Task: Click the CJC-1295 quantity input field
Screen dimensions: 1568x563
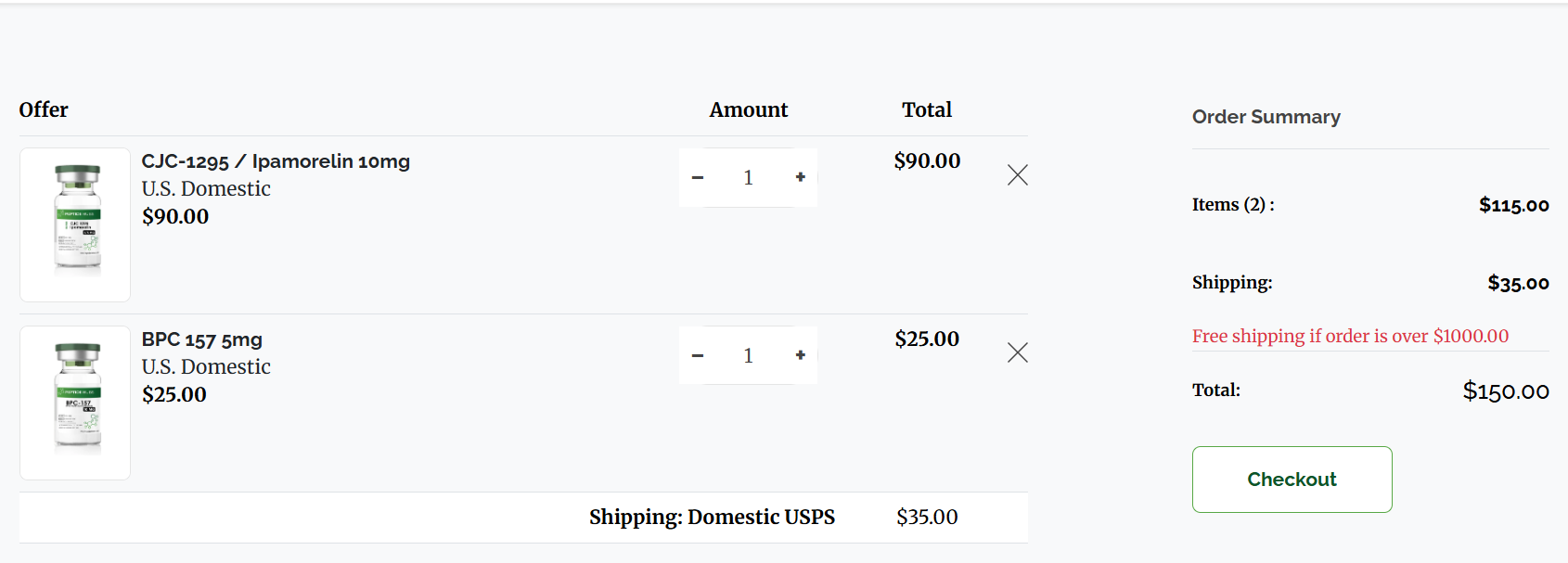Action: (x=749, y=177)
